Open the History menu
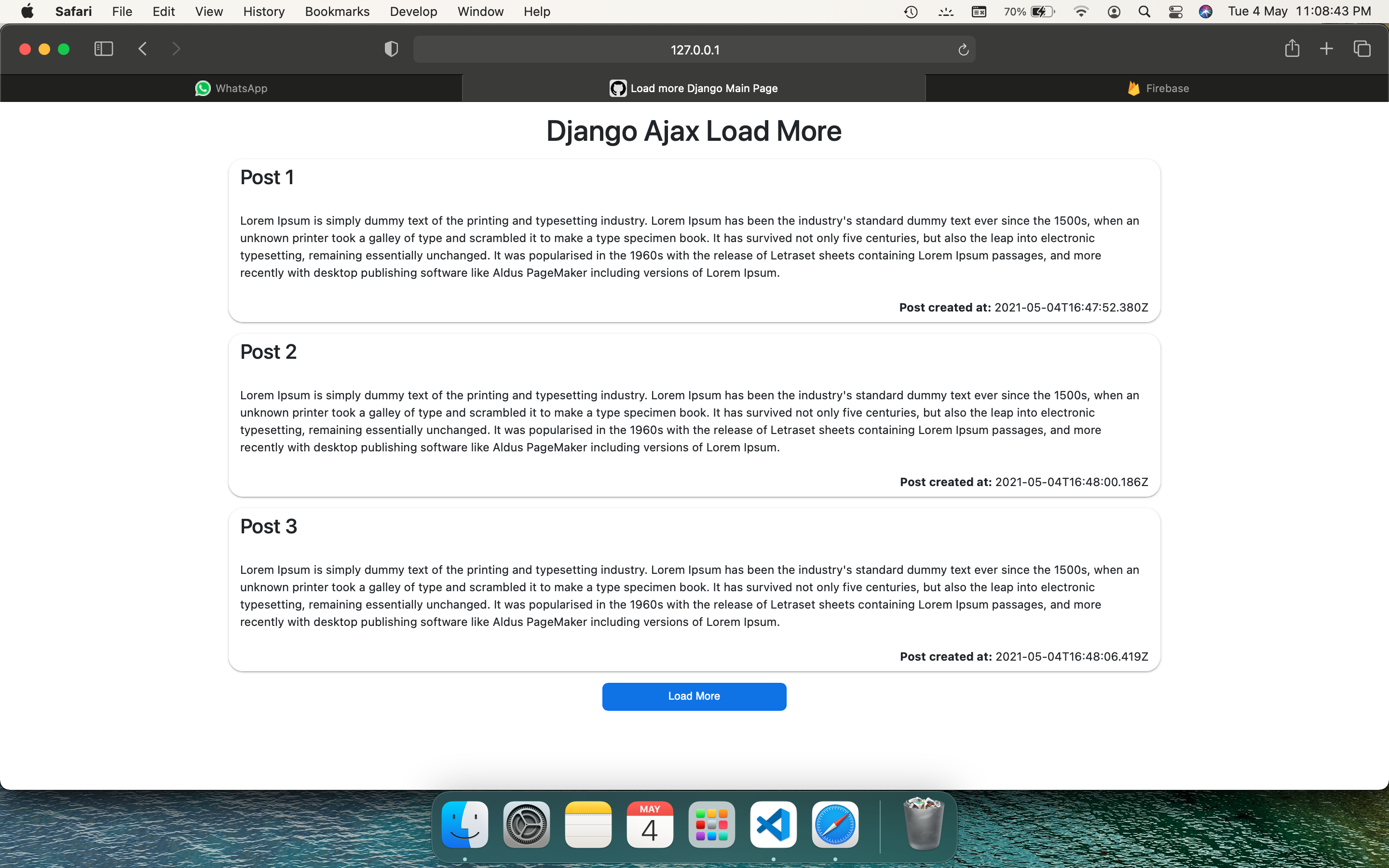Image resolution: width=1389 pixels, height=868 pixels. [x=263, y=12]
